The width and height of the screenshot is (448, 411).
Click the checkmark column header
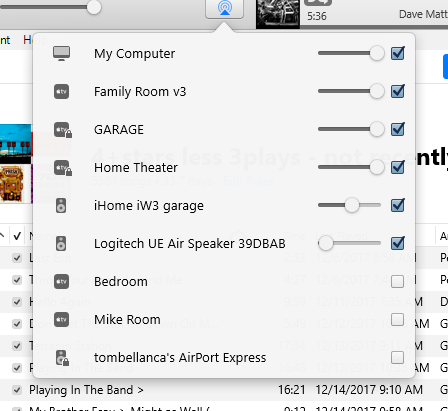(x=17, y=236)
